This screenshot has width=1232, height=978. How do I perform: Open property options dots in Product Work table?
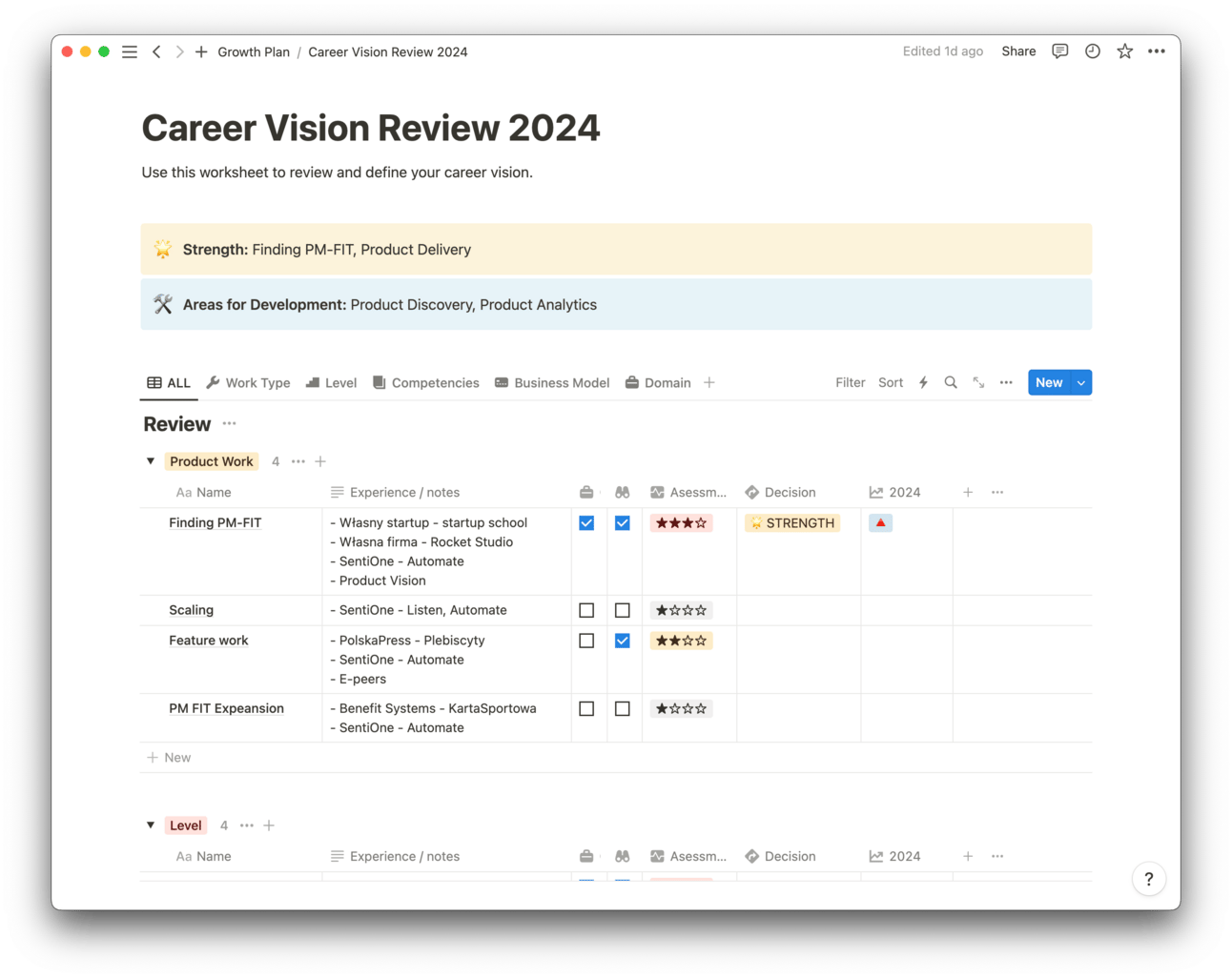point(997,492)
